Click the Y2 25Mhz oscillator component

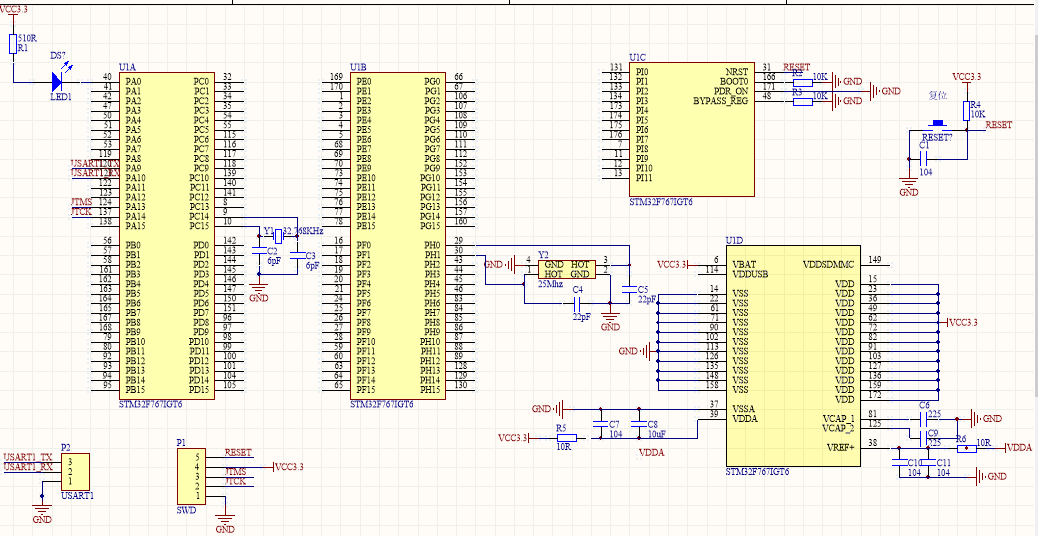pyautogui.click(x=566, y=267)
